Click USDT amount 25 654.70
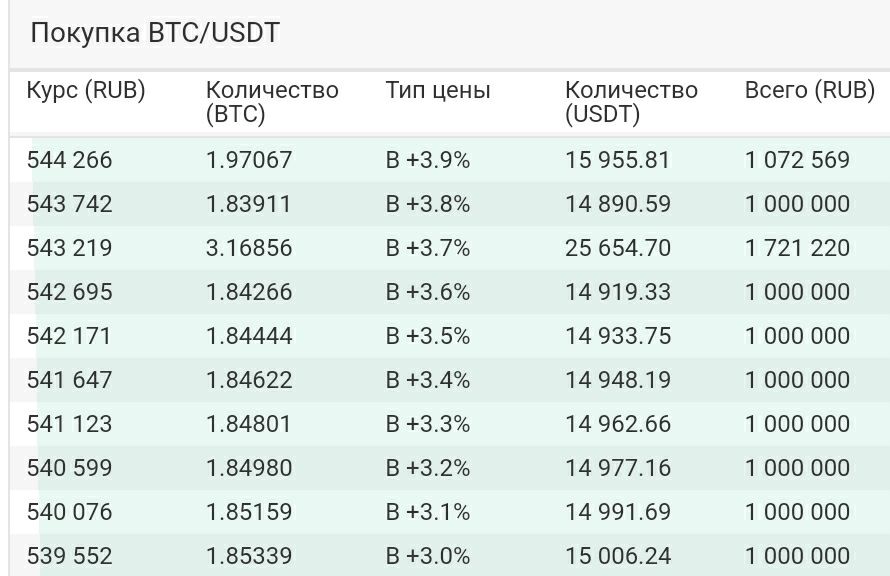The height and width of the screenshot is (576, 890). point(618,248)
